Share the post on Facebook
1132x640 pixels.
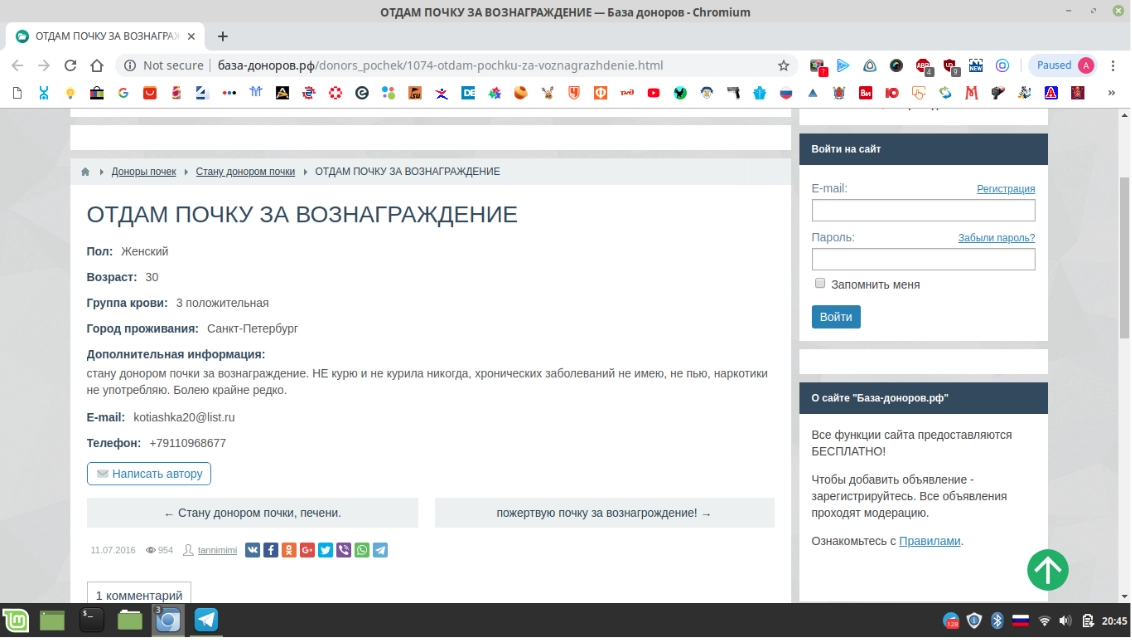[x=271, y=550]
